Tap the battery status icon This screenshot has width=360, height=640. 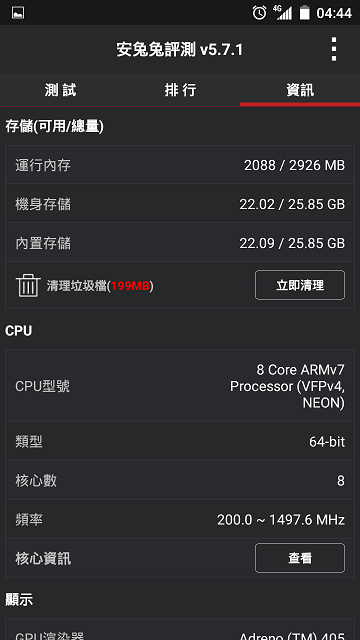point(304,13)
